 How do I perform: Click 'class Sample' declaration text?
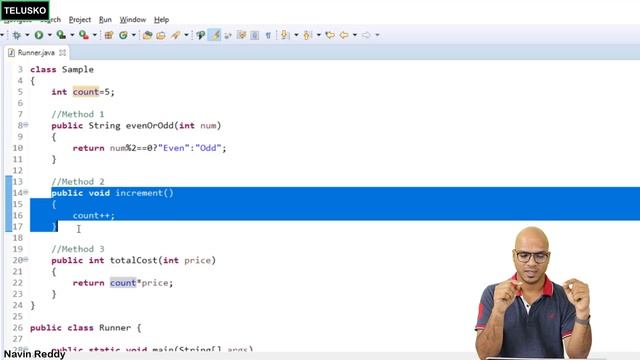[62, 69]
